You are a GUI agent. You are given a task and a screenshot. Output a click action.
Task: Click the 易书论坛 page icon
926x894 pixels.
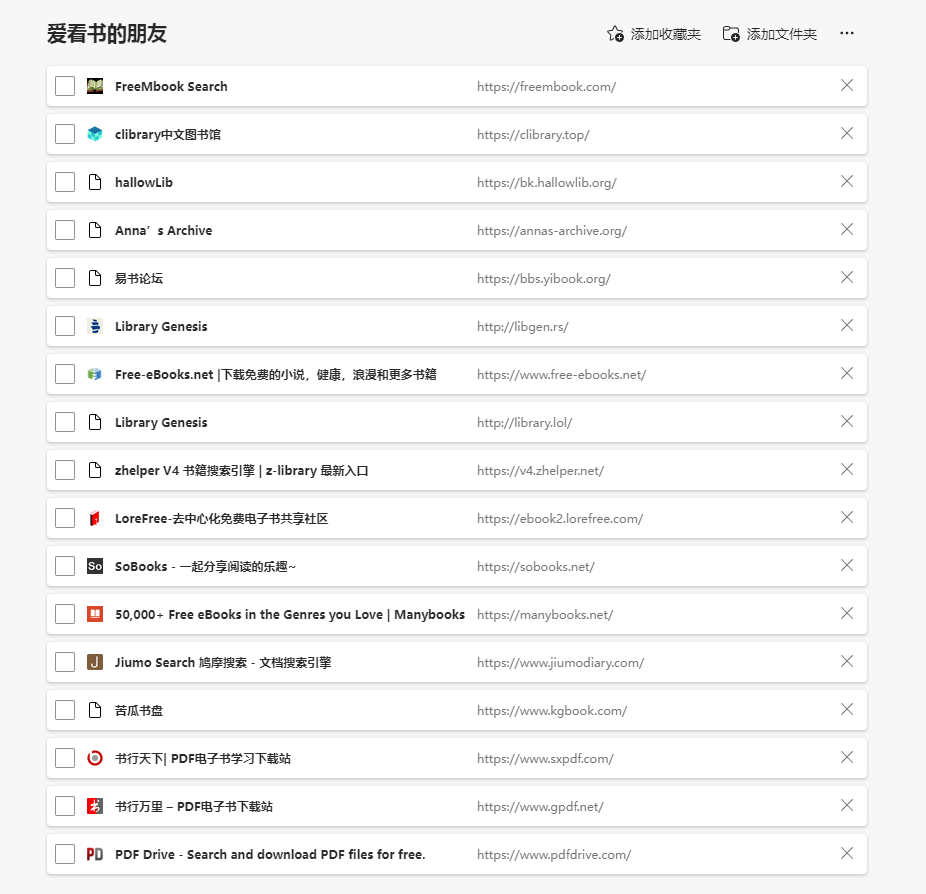pos(95,278)
